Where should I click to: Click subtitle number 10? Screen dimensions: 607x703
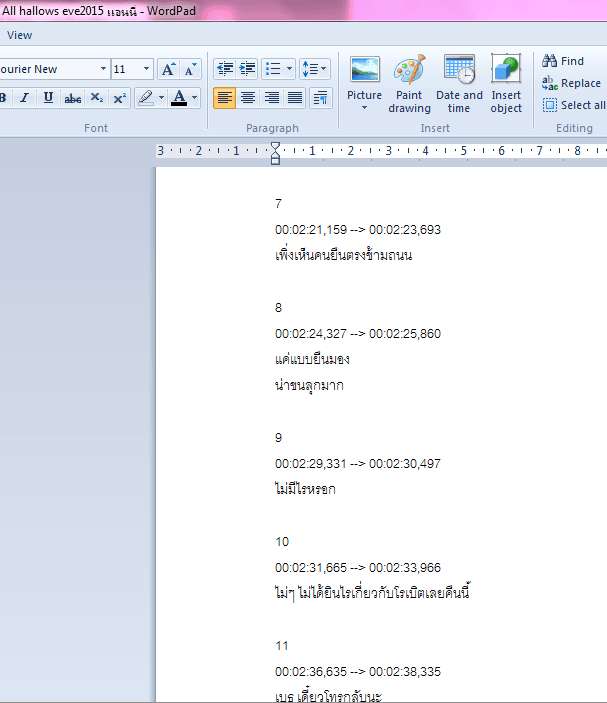point(282,542)
